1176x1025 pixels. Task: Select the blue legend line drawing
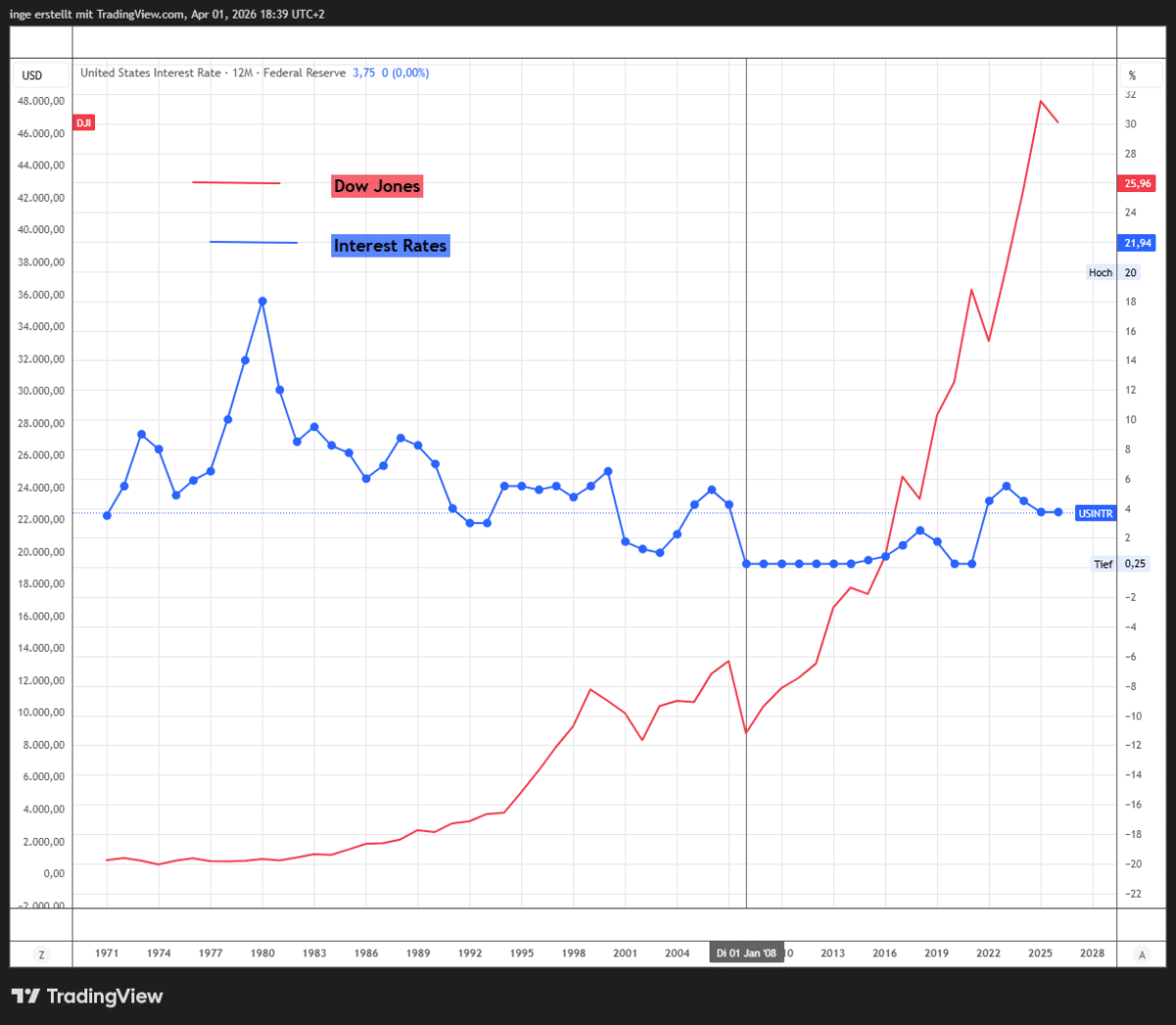coord(253,242)
